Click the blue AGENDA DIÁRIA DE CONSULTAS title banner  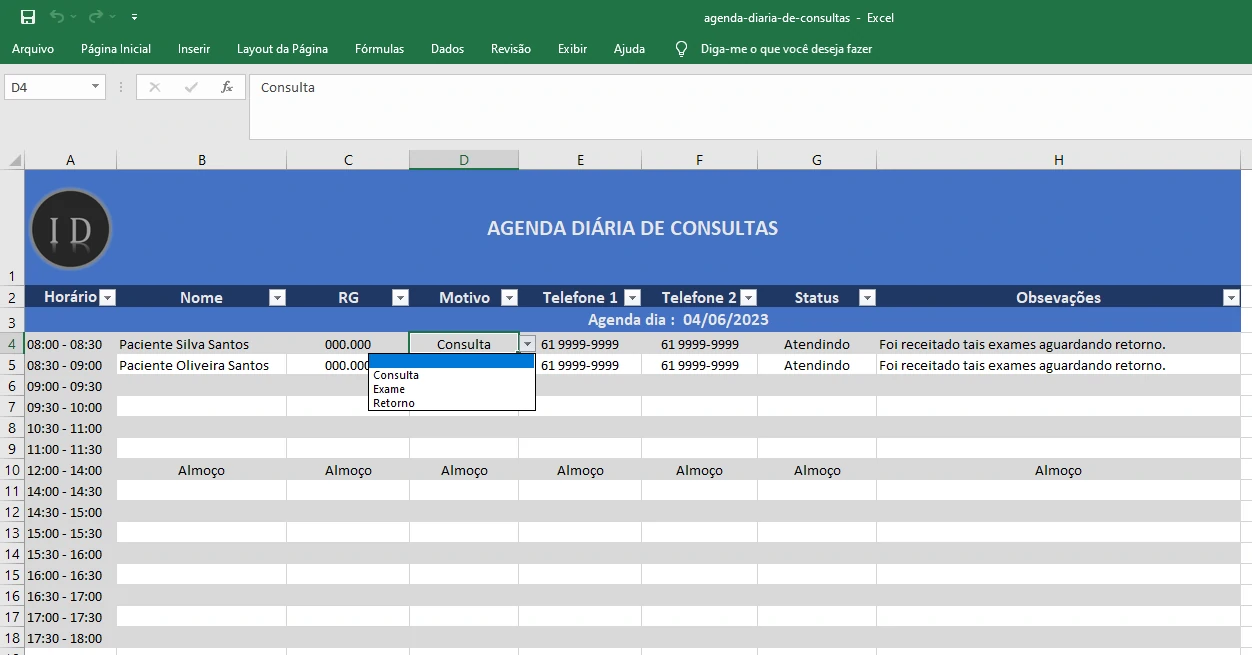632,227
